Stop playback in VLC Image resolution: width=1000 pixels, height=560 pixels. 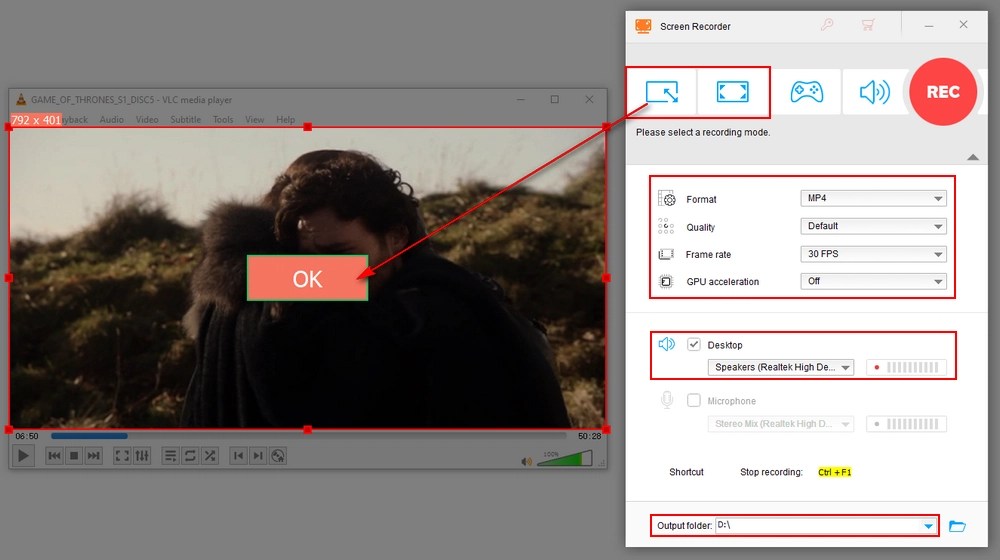coord(74,456)
